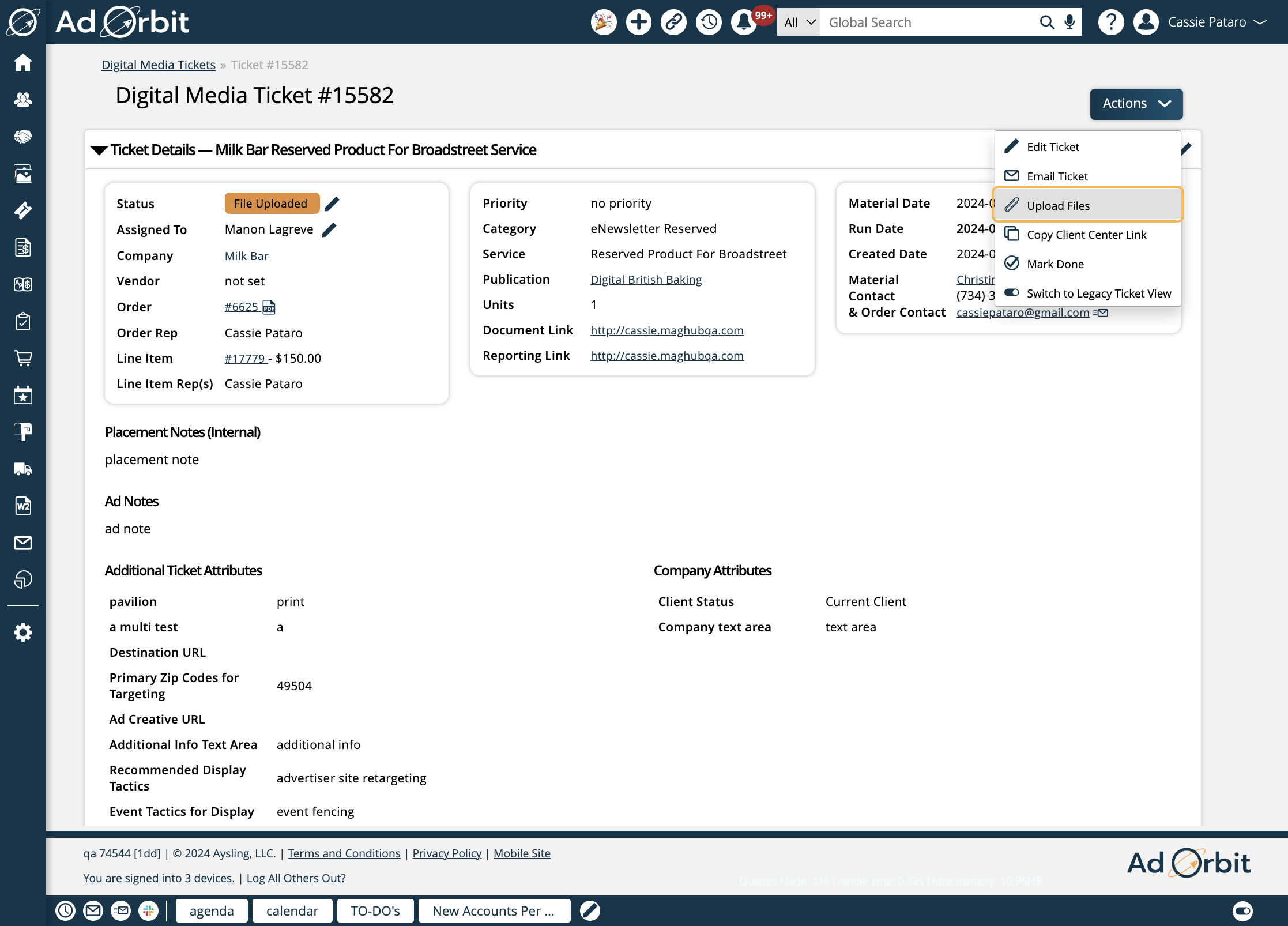Click the Mobile Site footer link

[x=522, y=853]
